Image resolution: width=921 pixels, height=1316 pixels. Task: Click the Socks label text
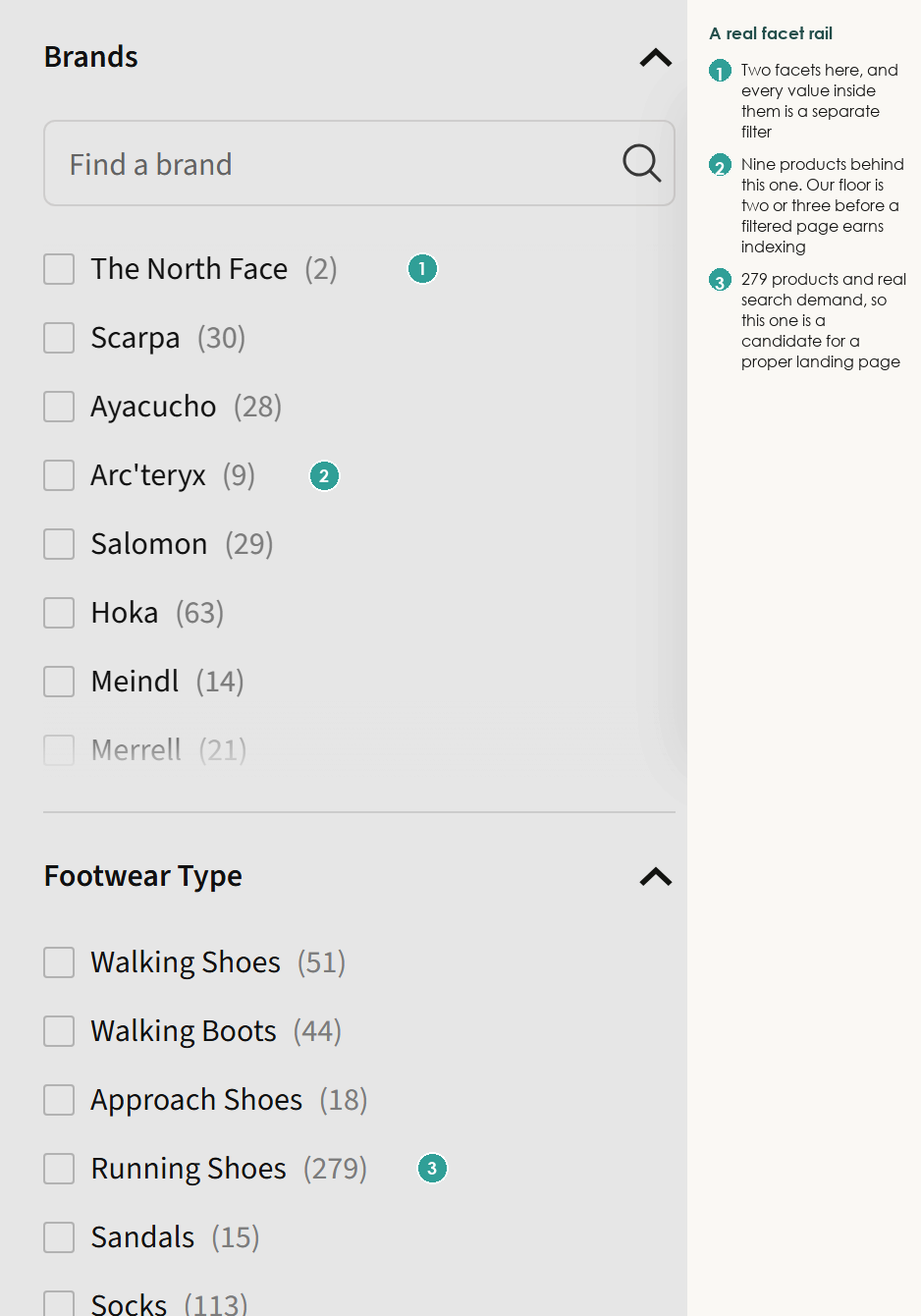pyautogui.click(x=129, y=1304)
